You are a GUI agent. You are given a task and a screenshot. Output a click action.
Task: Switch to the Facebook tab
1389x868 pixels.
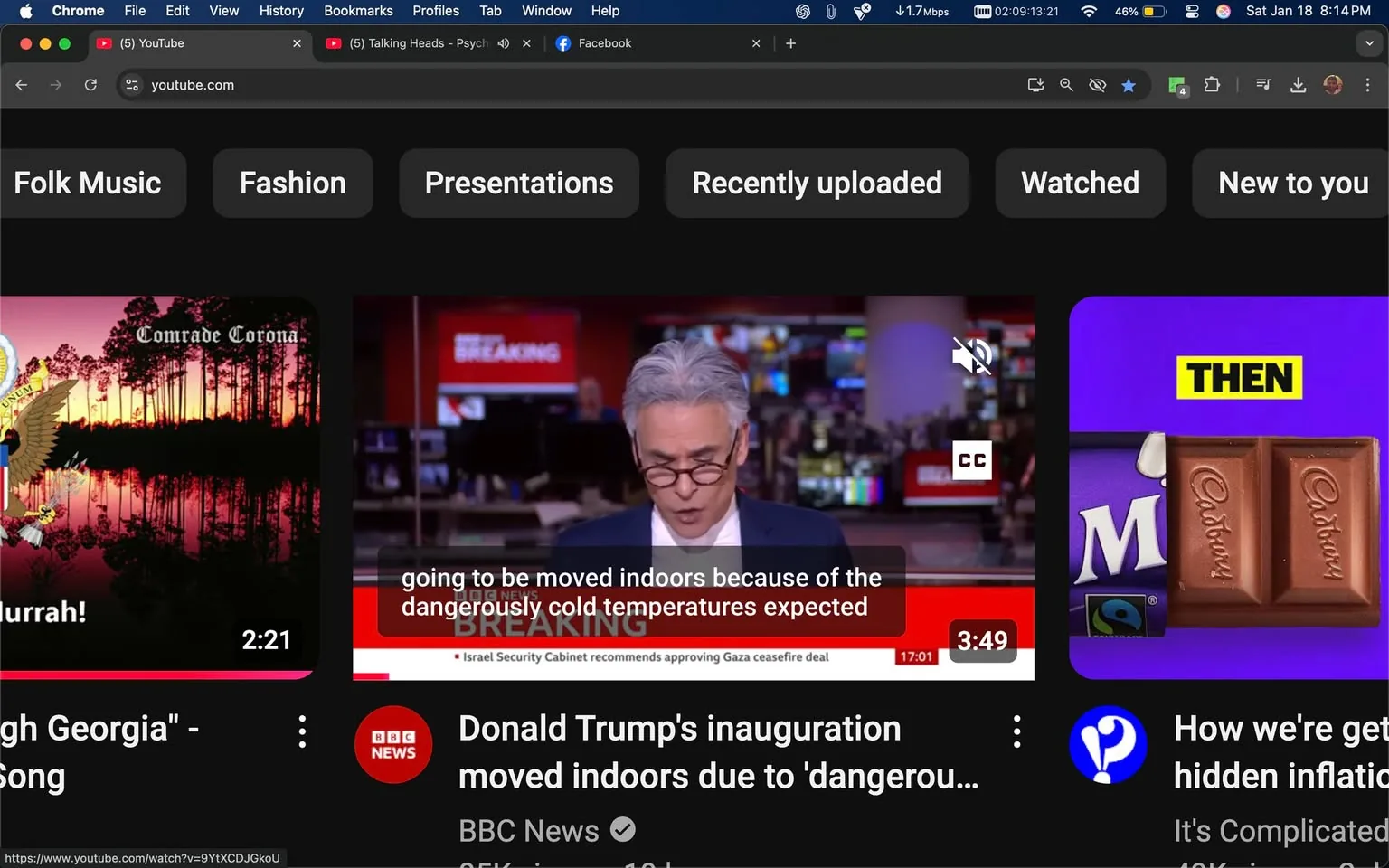tap(604, 42)
